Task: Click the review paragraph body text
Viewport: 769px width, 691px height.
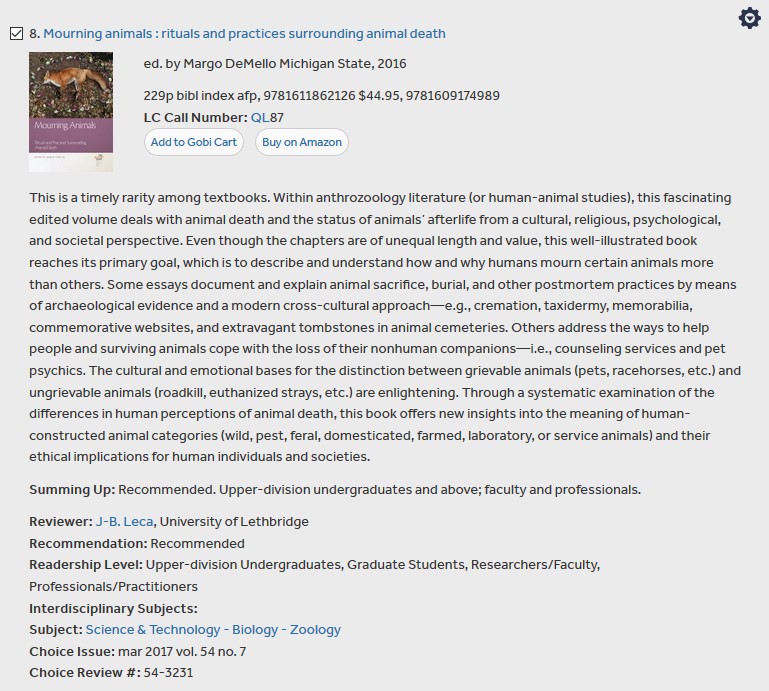Action: point(384,327)
